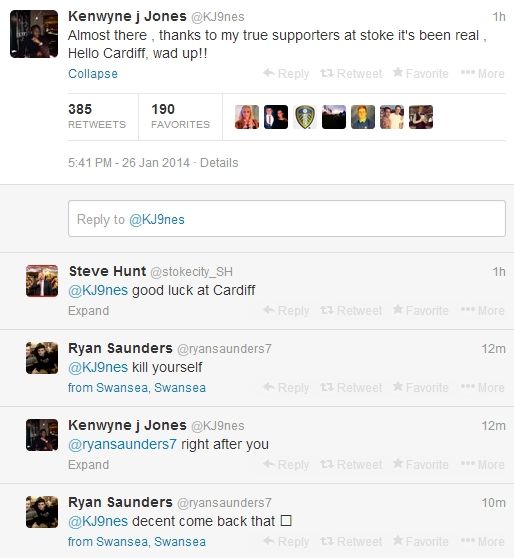Viewport: 514px width, 558px height.
Task: Open tweet Details link beside the date
Action: point(219,163)
